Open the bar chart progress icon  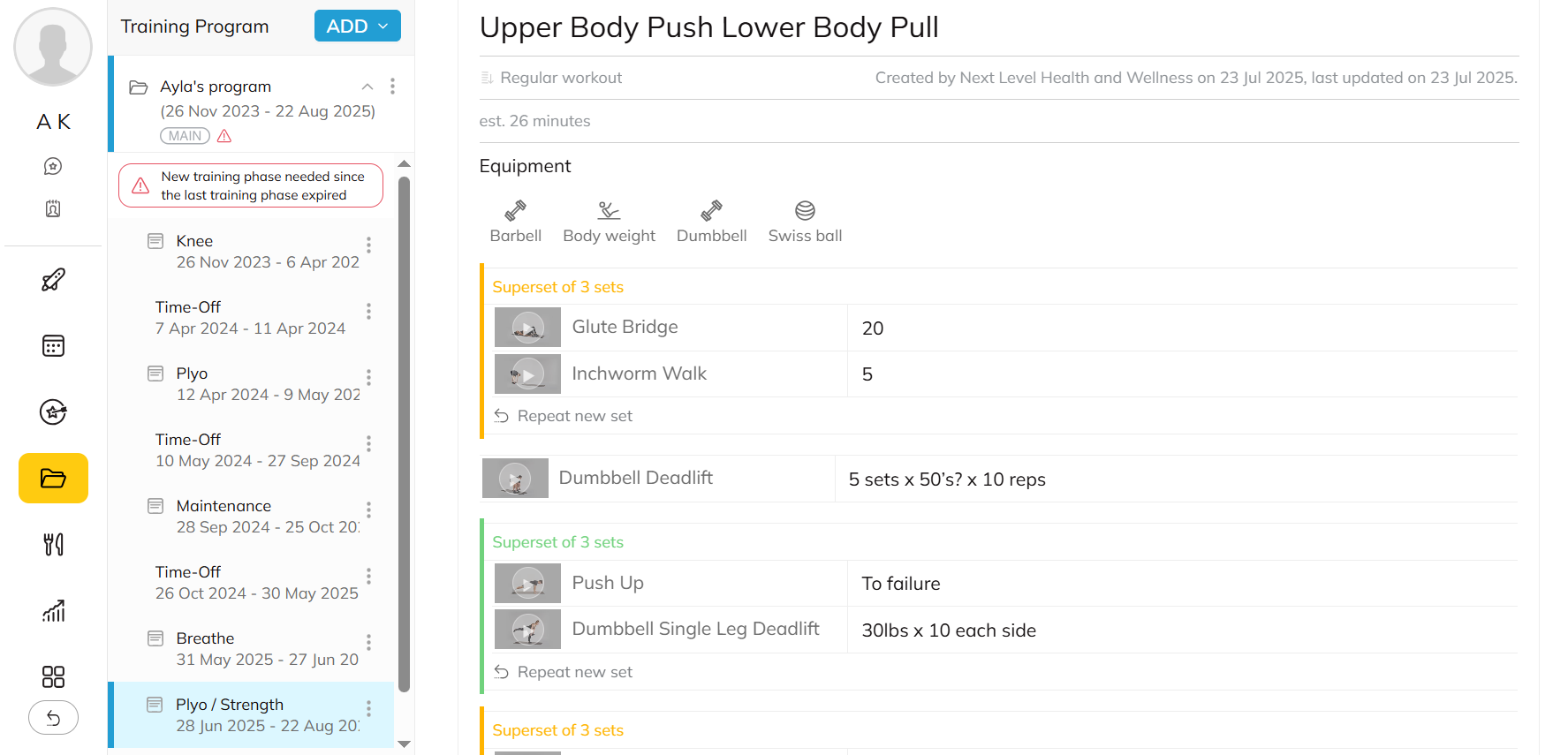53,611
